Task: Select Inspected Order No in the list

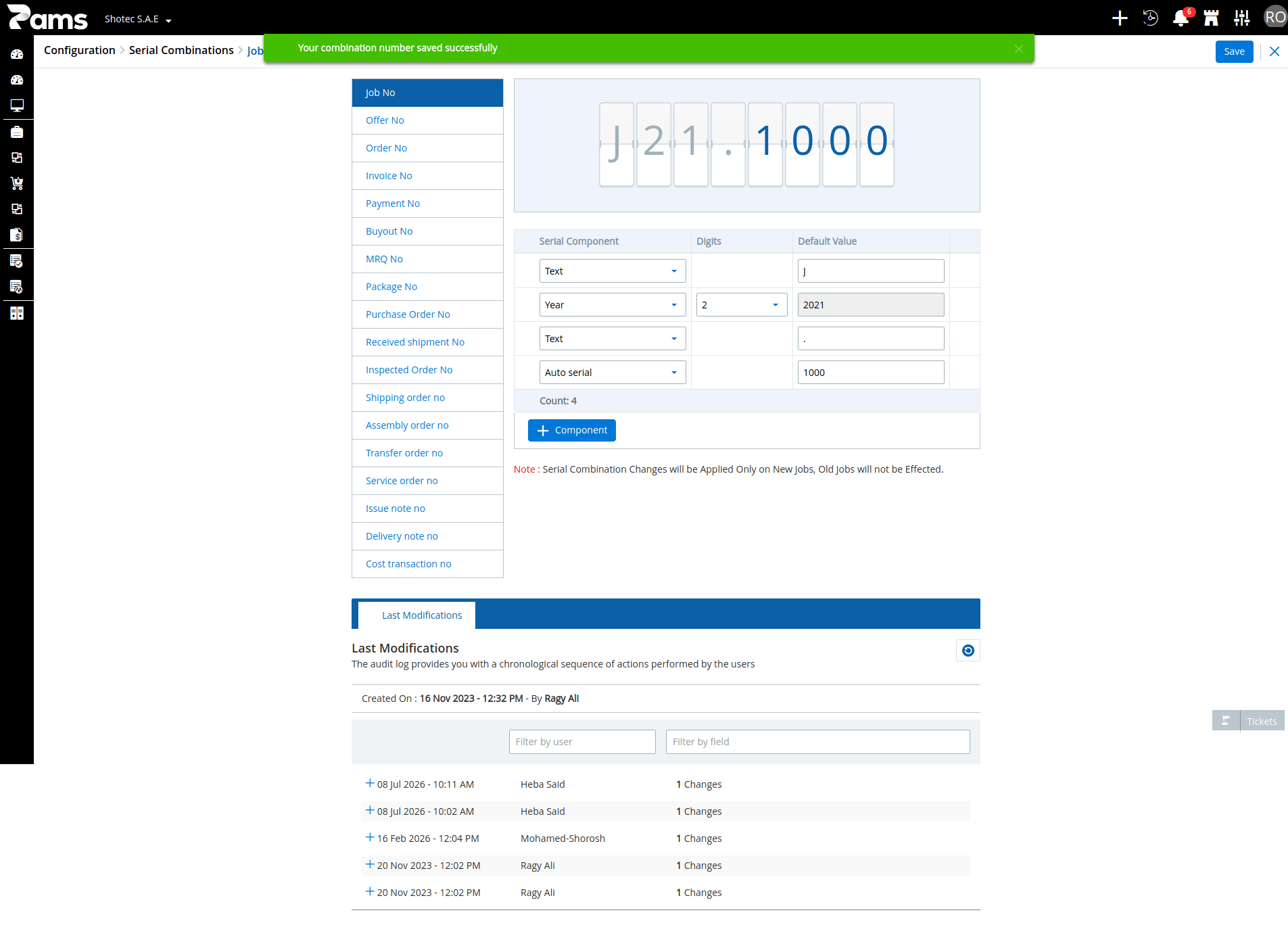Action: click(x=427, y=370)
